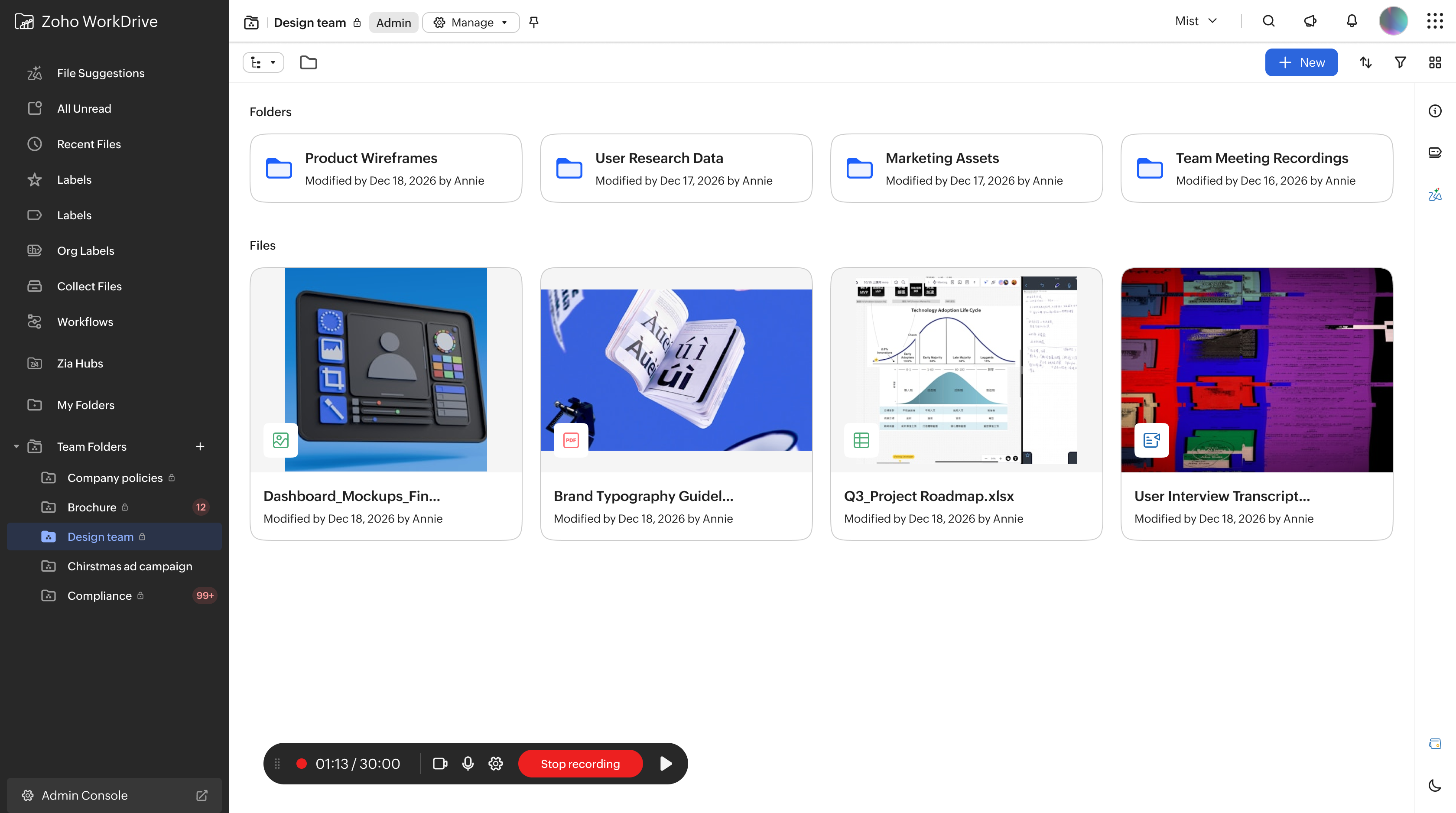Open the Product Wireframes folder

[x=386, y=168]
